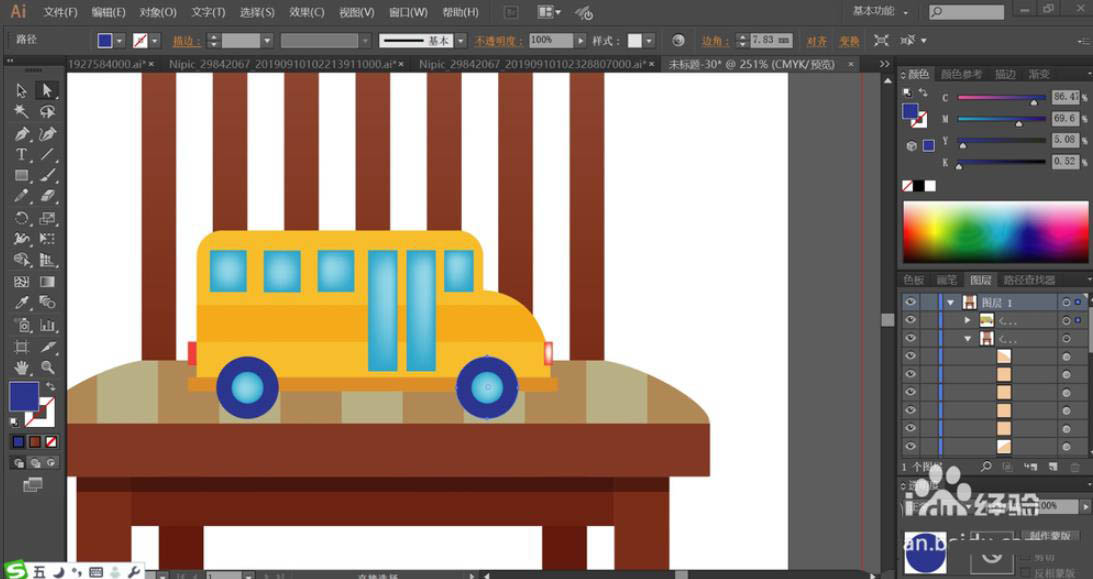Open the 效果(C) menu
This screenshot has height=579, width=1093.
click(307, 13)
